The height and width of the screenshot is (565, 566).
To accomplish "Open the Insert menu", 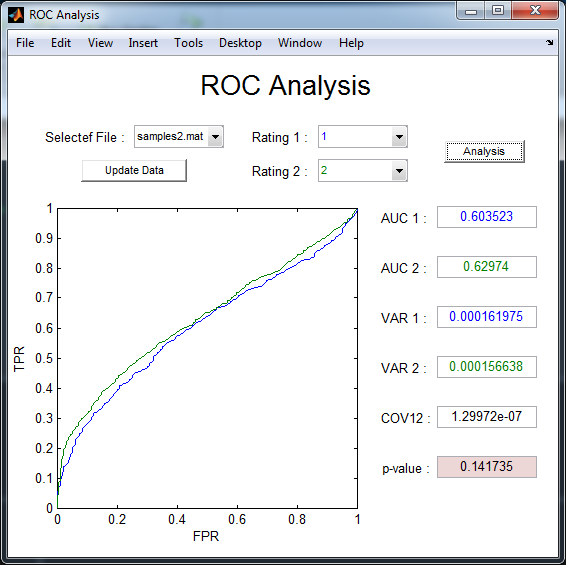I will tap(143, 43).
